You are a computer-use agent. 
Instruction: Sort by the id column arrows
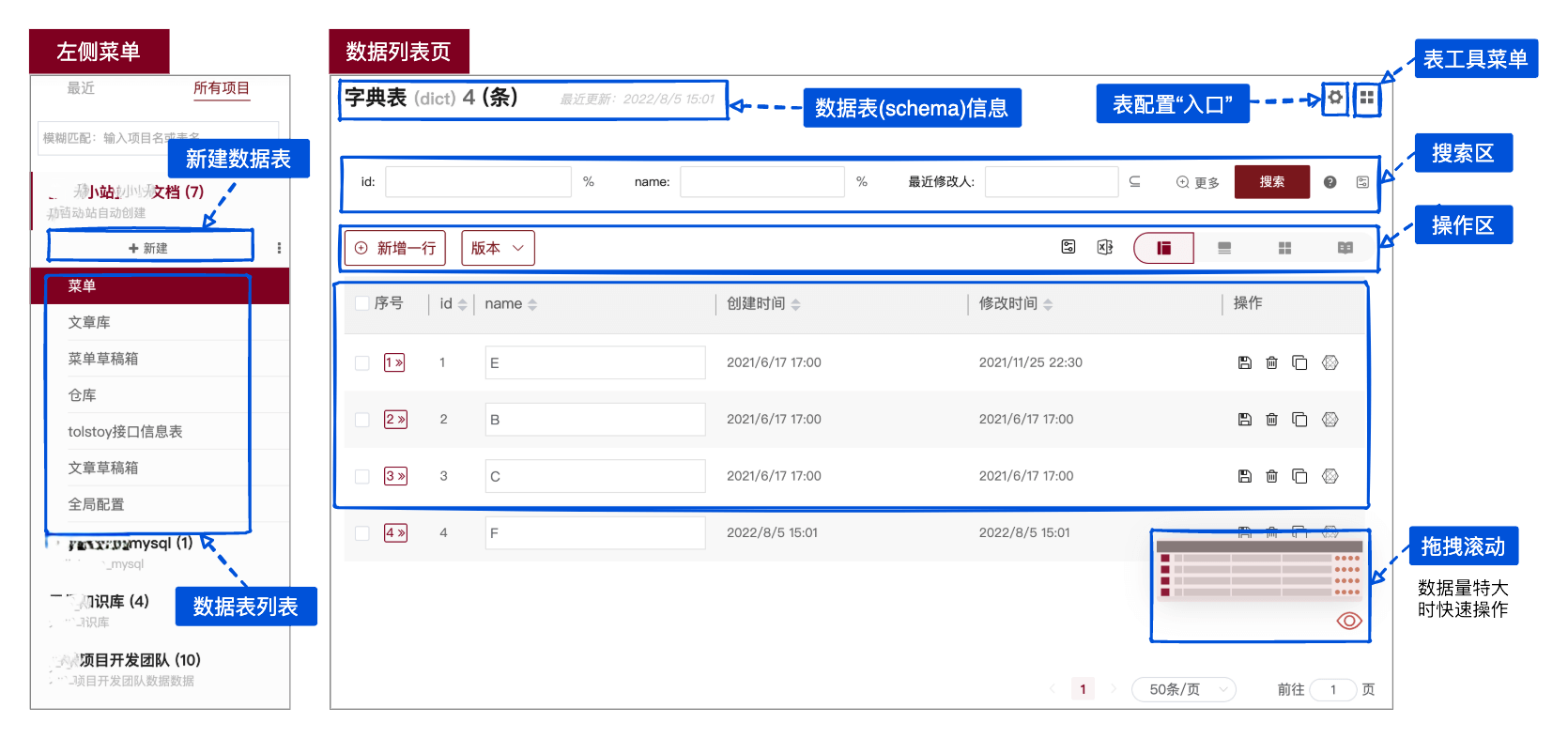462,304
